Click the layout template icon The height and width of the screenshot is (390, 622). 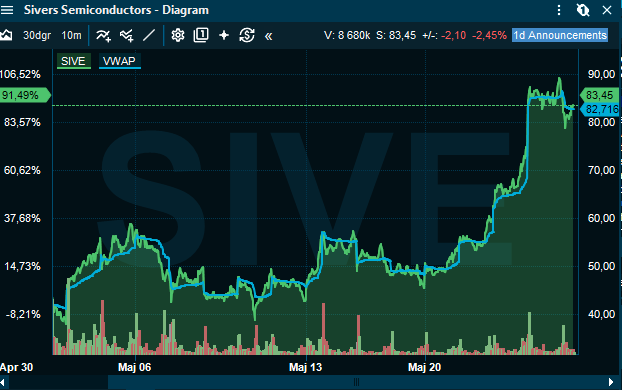point(201,35)
